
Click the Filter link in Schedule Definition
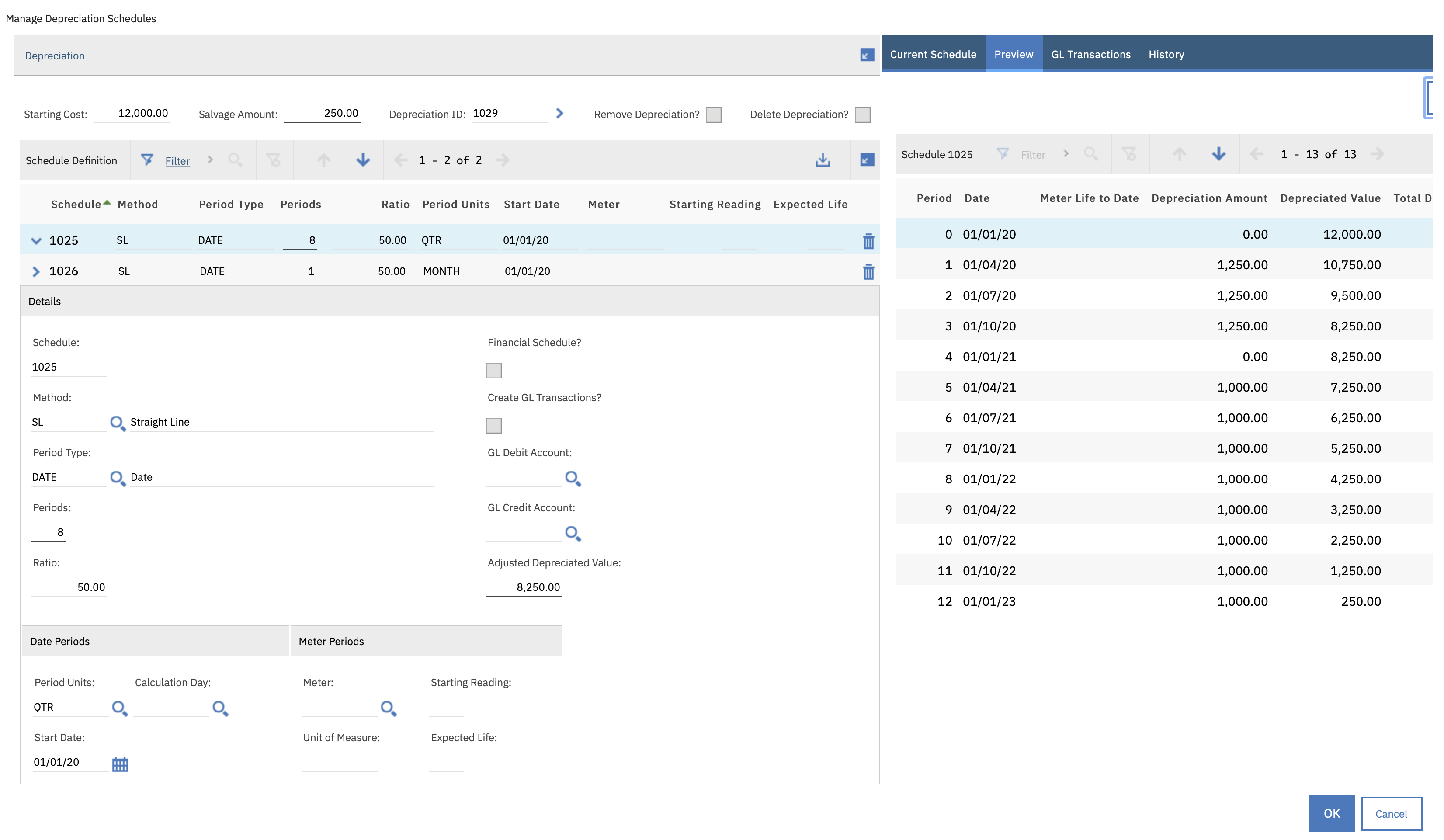177,161
